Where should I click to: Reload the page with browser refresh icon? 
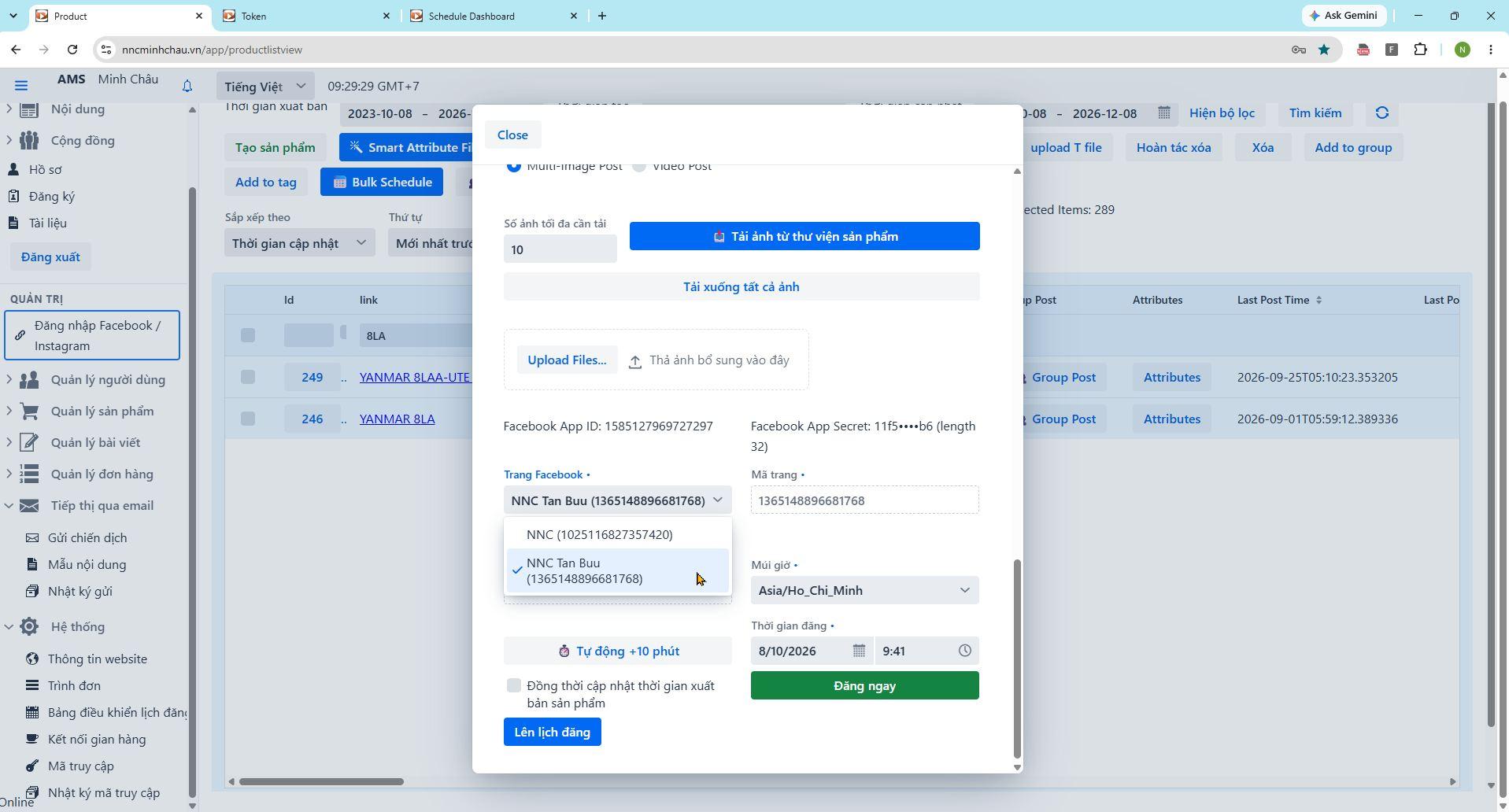tap(72, 50)
